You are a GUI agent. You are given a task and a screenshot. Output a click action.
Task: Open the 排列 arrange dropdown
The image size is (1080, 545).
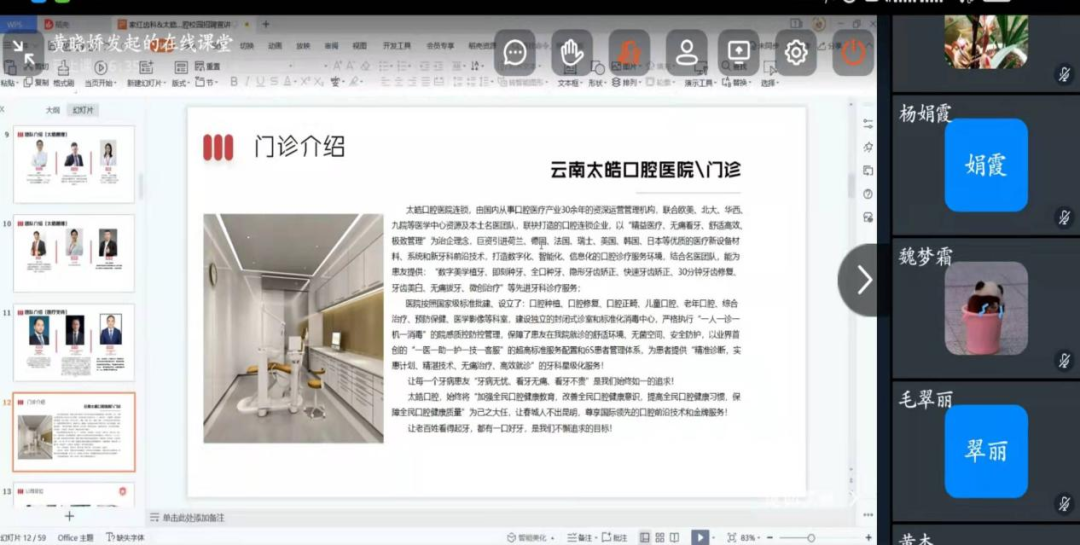point(626,83)
